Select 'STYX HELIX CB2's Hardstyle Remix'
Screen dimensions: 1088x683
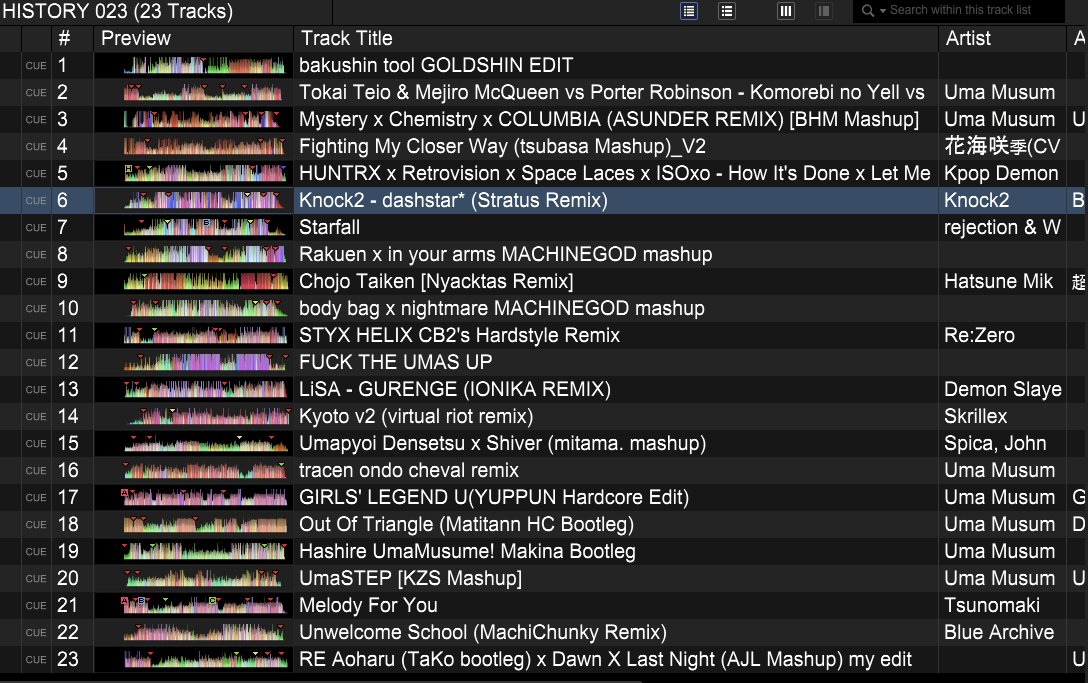[459, 335]
